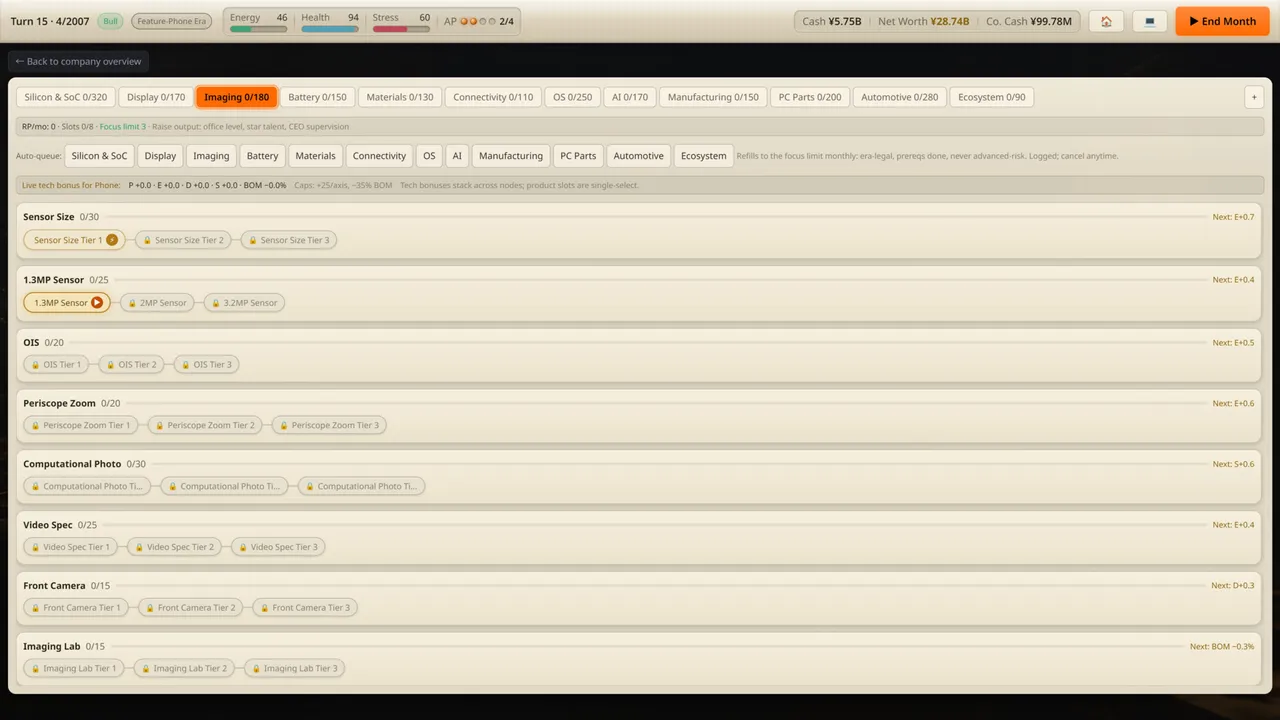The width and height of the screenshot is (1280, 720).
Task: Toggle auto-queue for Automotive
Action: [x=638, y=156]
